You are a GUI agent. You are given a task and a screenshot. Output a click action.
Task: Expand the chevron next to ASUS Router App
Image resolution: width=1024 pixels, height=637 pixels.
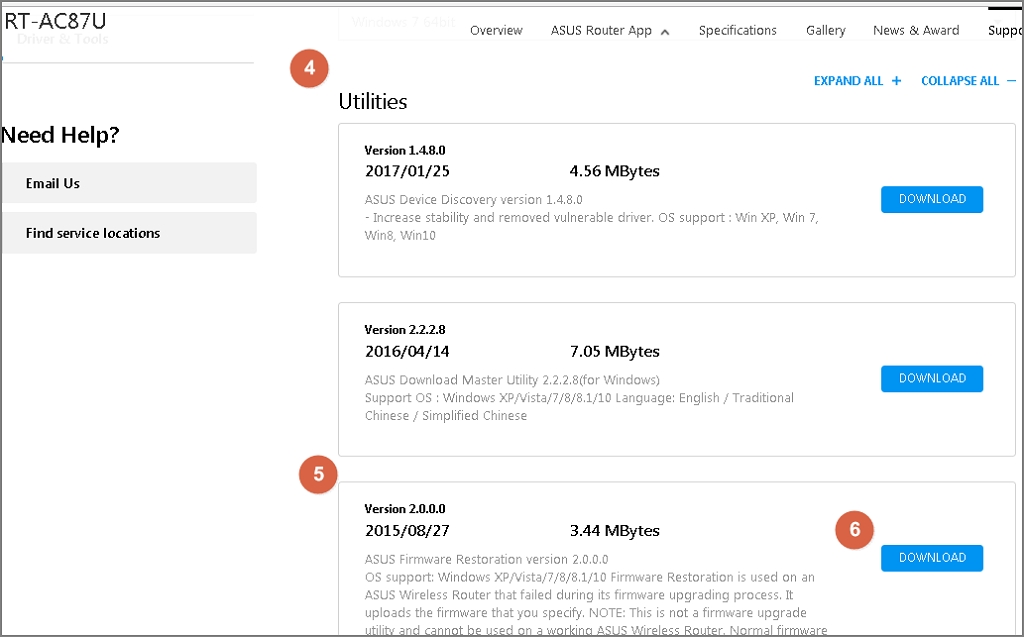(665, 32)
